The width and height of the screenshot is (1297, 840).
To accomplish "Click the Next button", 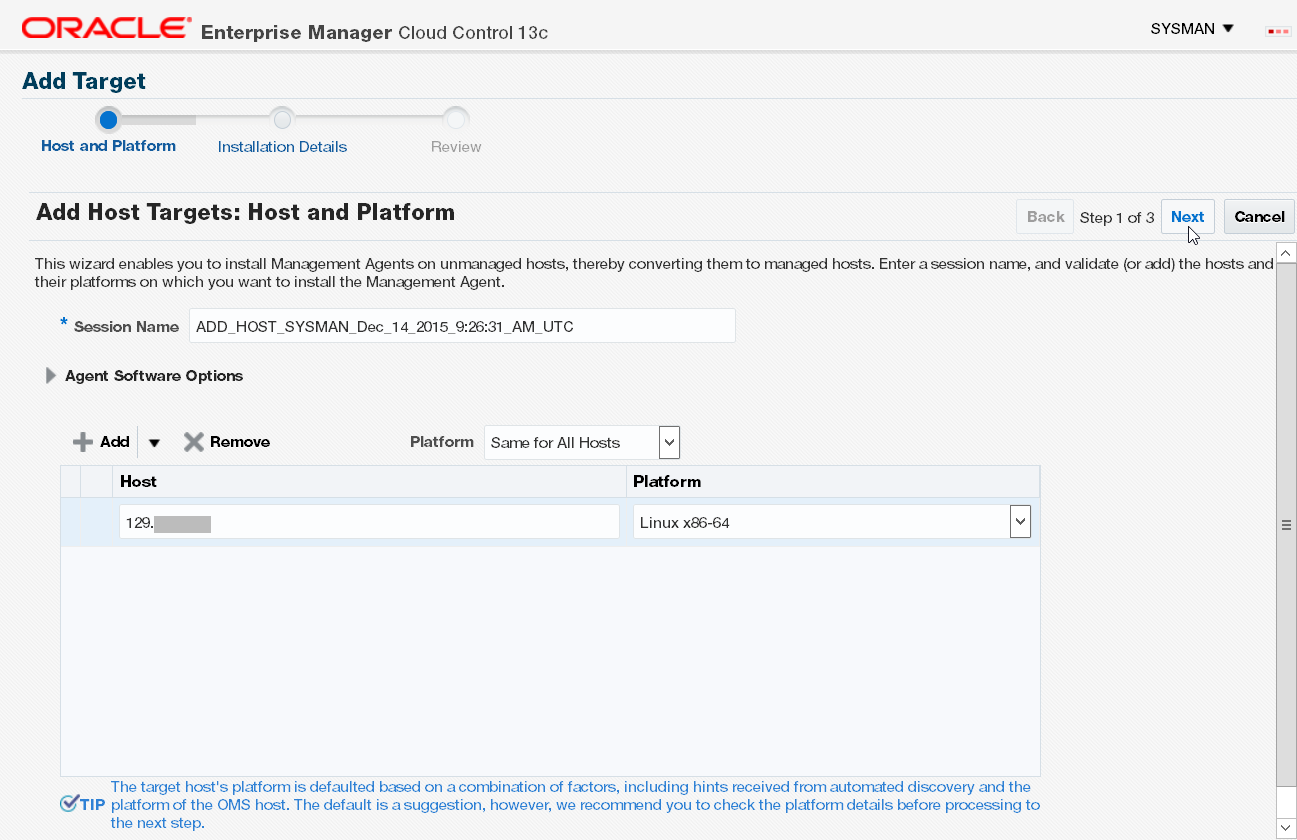I will click(x=1188, y=217).
